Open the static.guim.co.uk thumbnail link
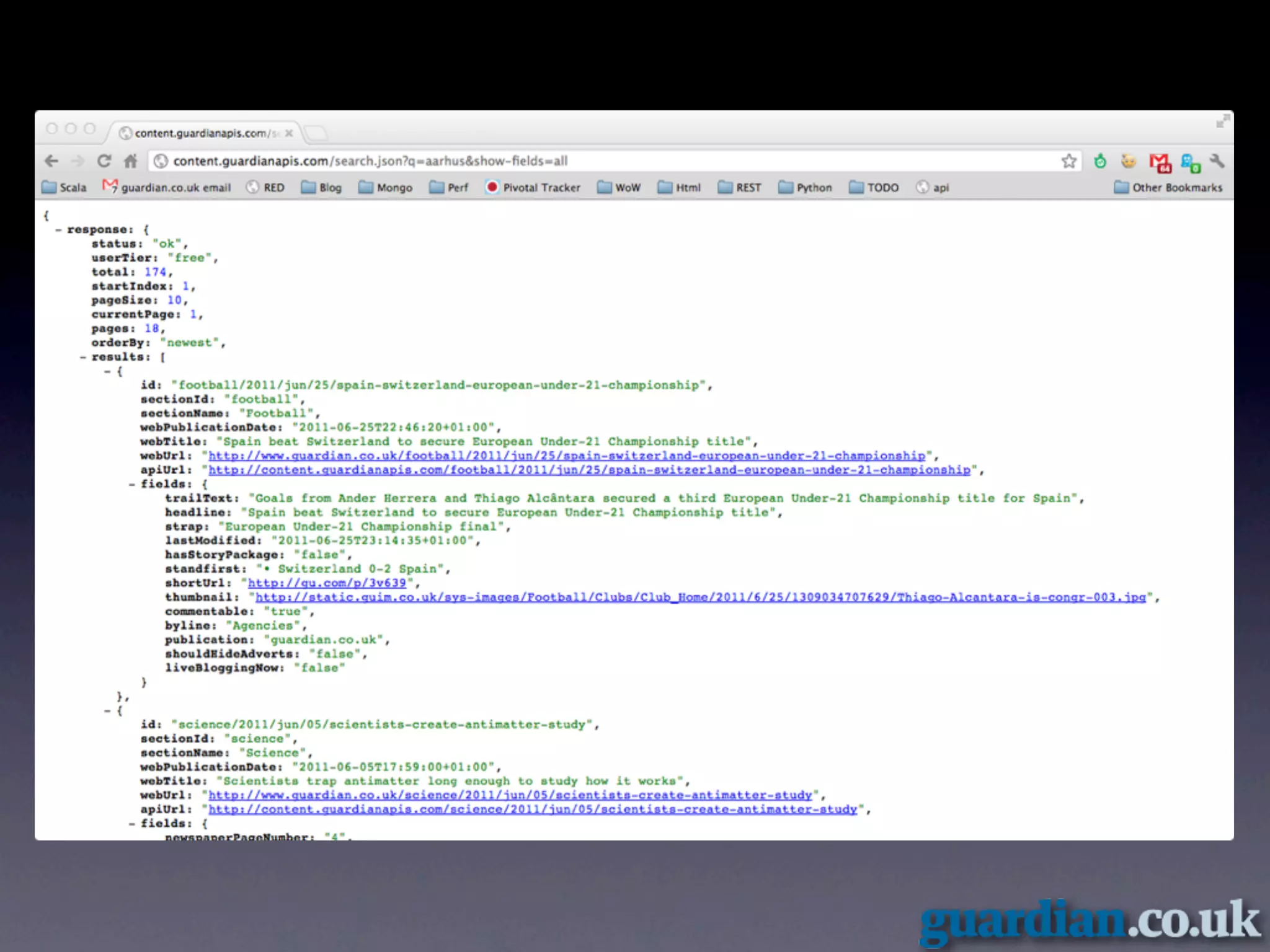Screen dimensions: 1270x952 point(700,597)
